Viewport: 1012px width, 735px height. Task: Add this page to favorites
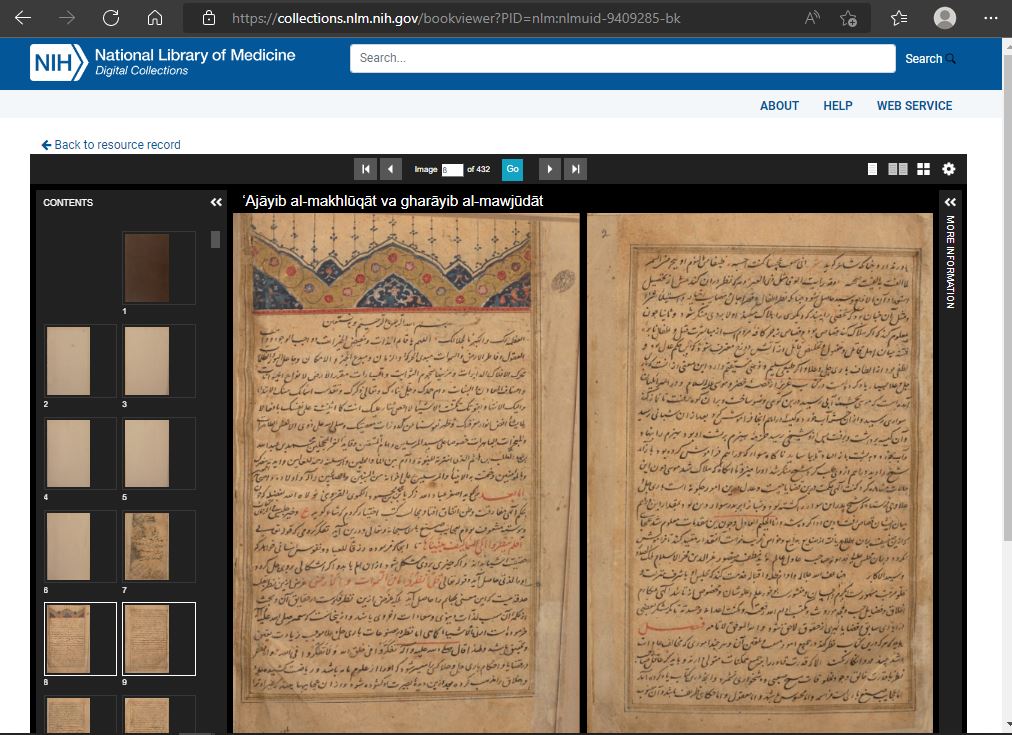848,18
